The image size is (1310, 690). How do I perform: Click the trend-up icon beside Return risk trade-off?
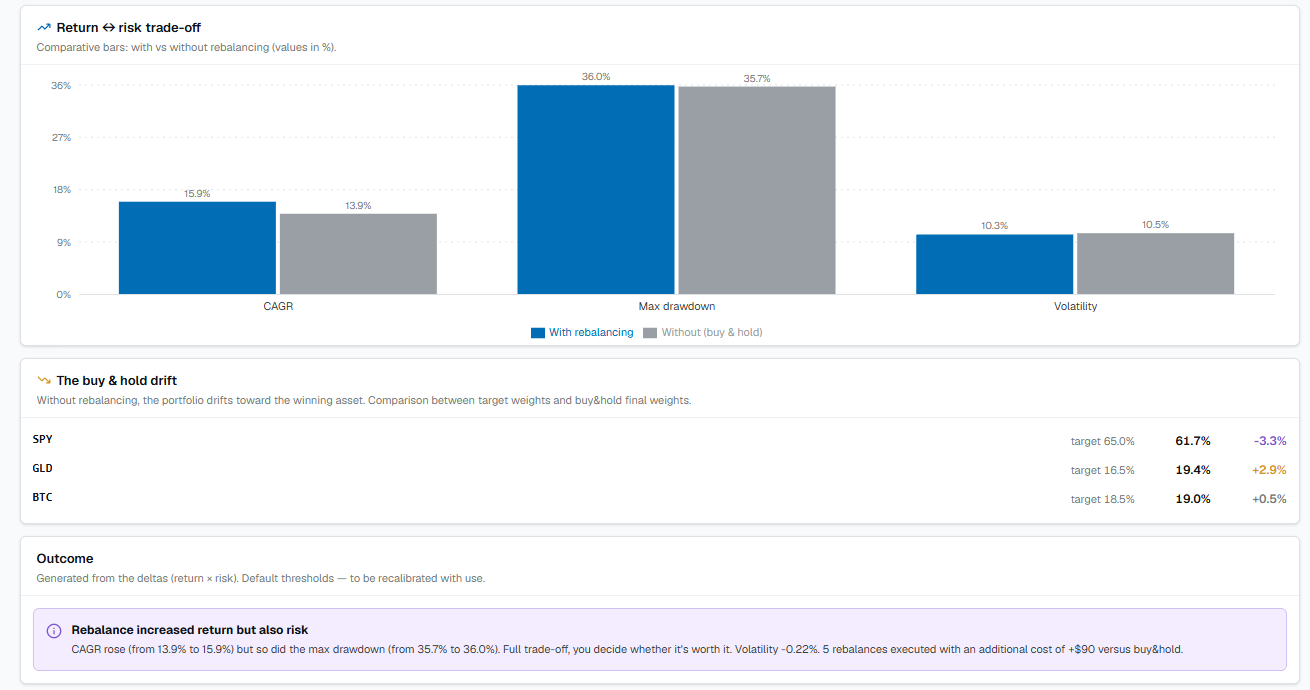44,28
